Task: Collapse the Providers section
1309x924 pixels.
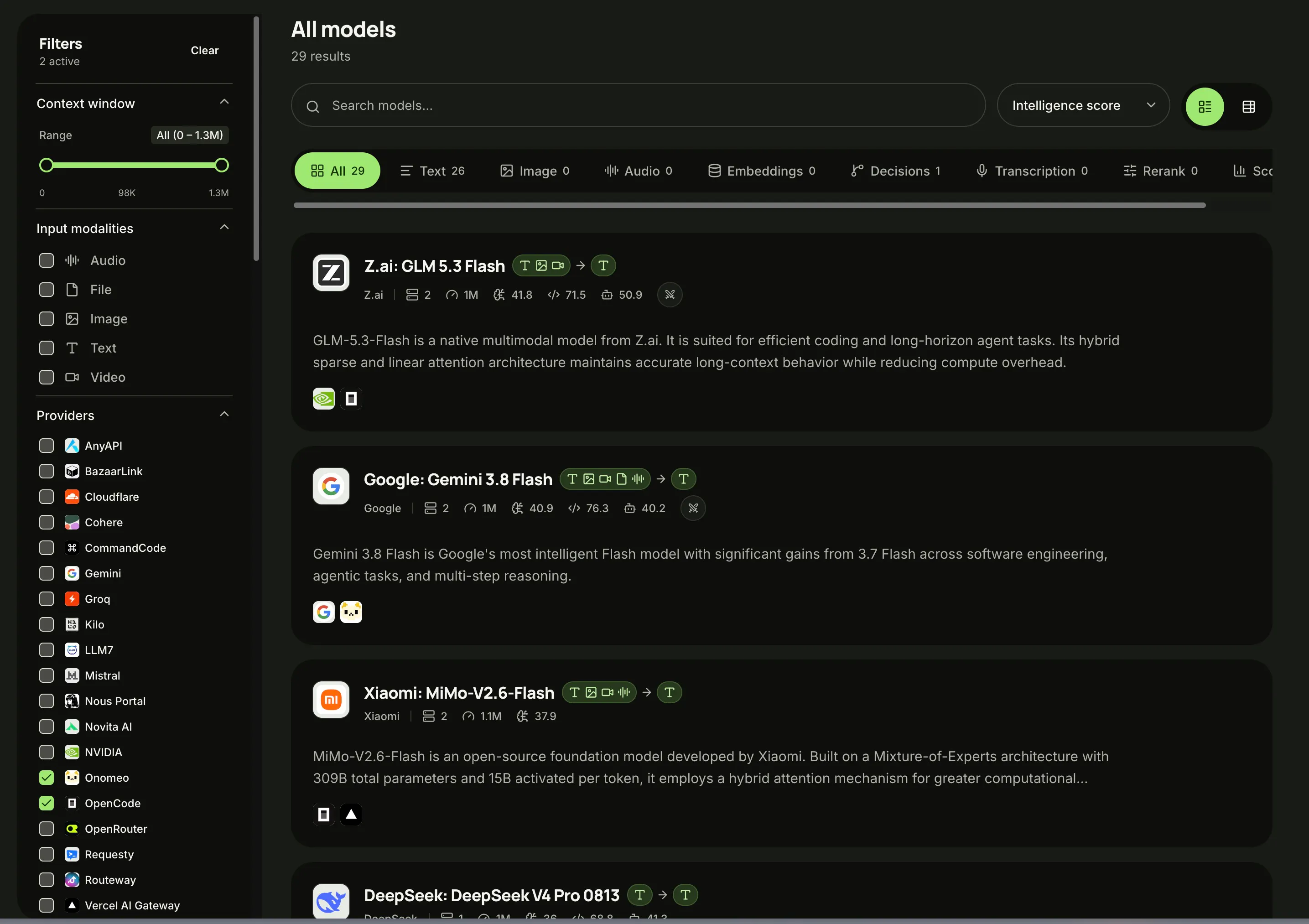Action: [224, 415]
